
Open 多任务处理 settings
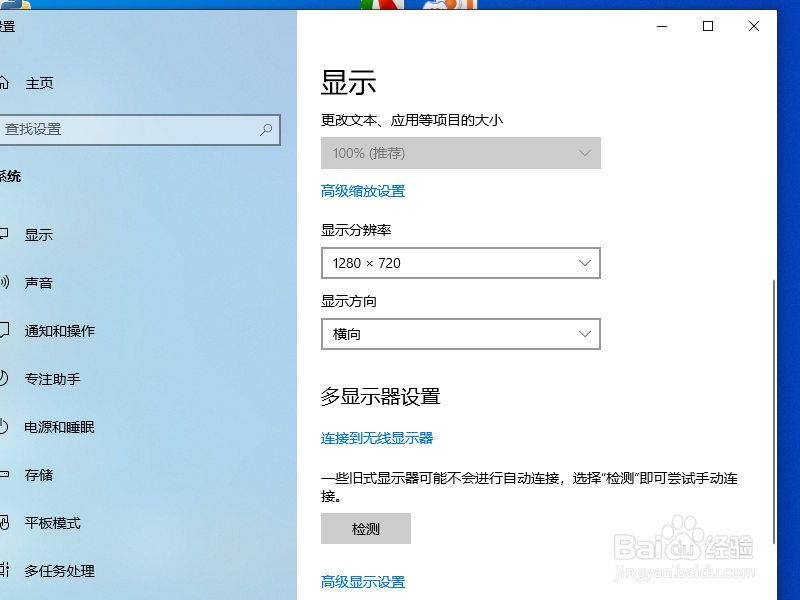pos(60,571)
